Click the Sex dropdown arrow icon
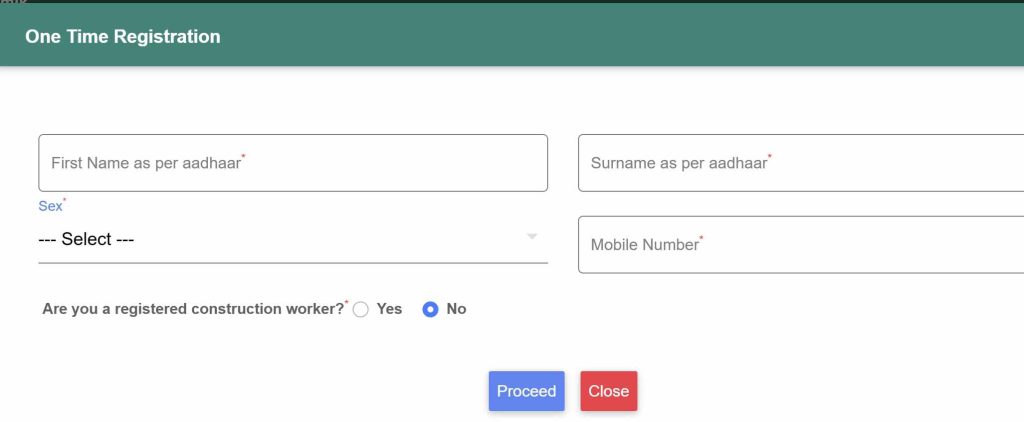1024x422 pixels. 532,237
